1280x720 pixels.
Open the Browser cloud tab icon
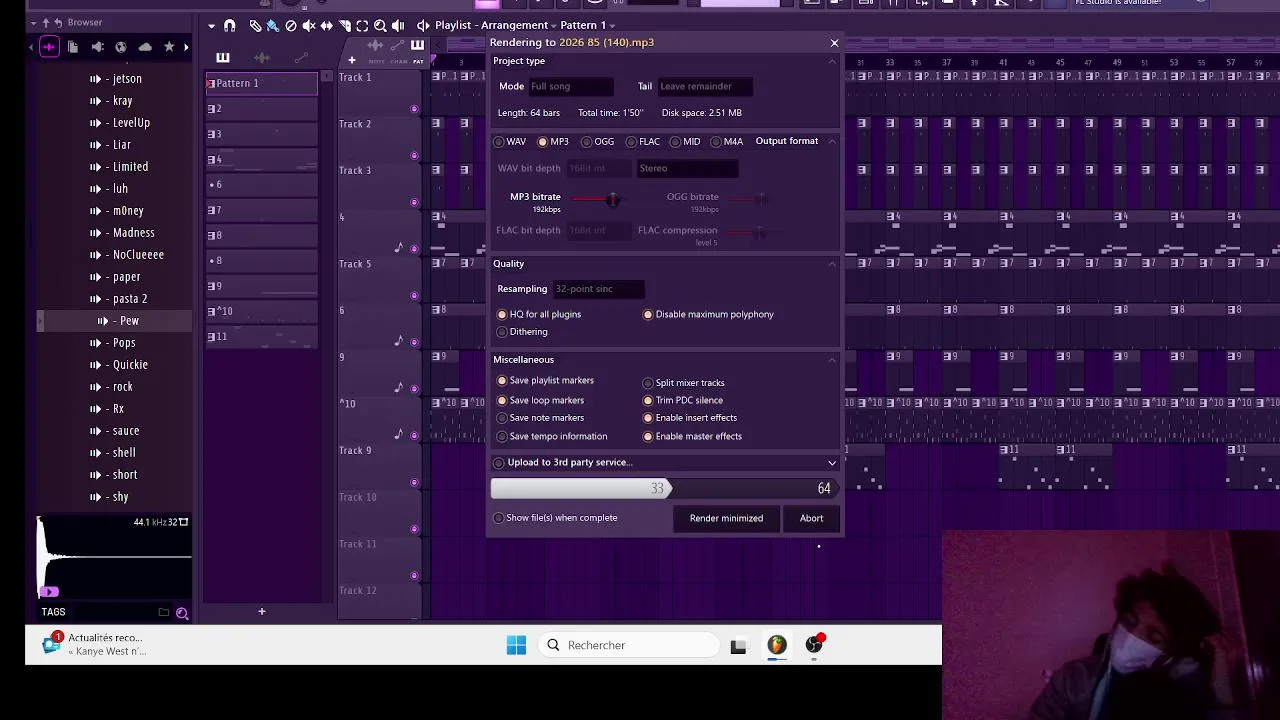coord(145,47)
